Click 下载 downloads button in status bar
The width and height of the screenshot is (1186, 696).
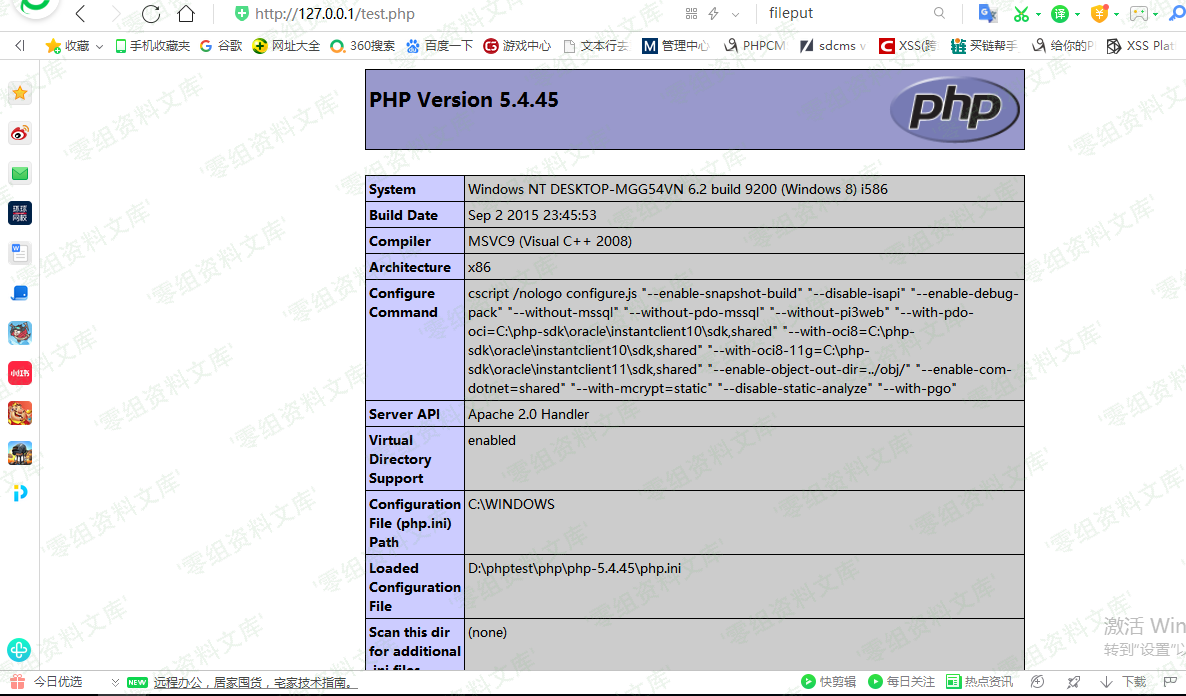(x=1124, y=682)
